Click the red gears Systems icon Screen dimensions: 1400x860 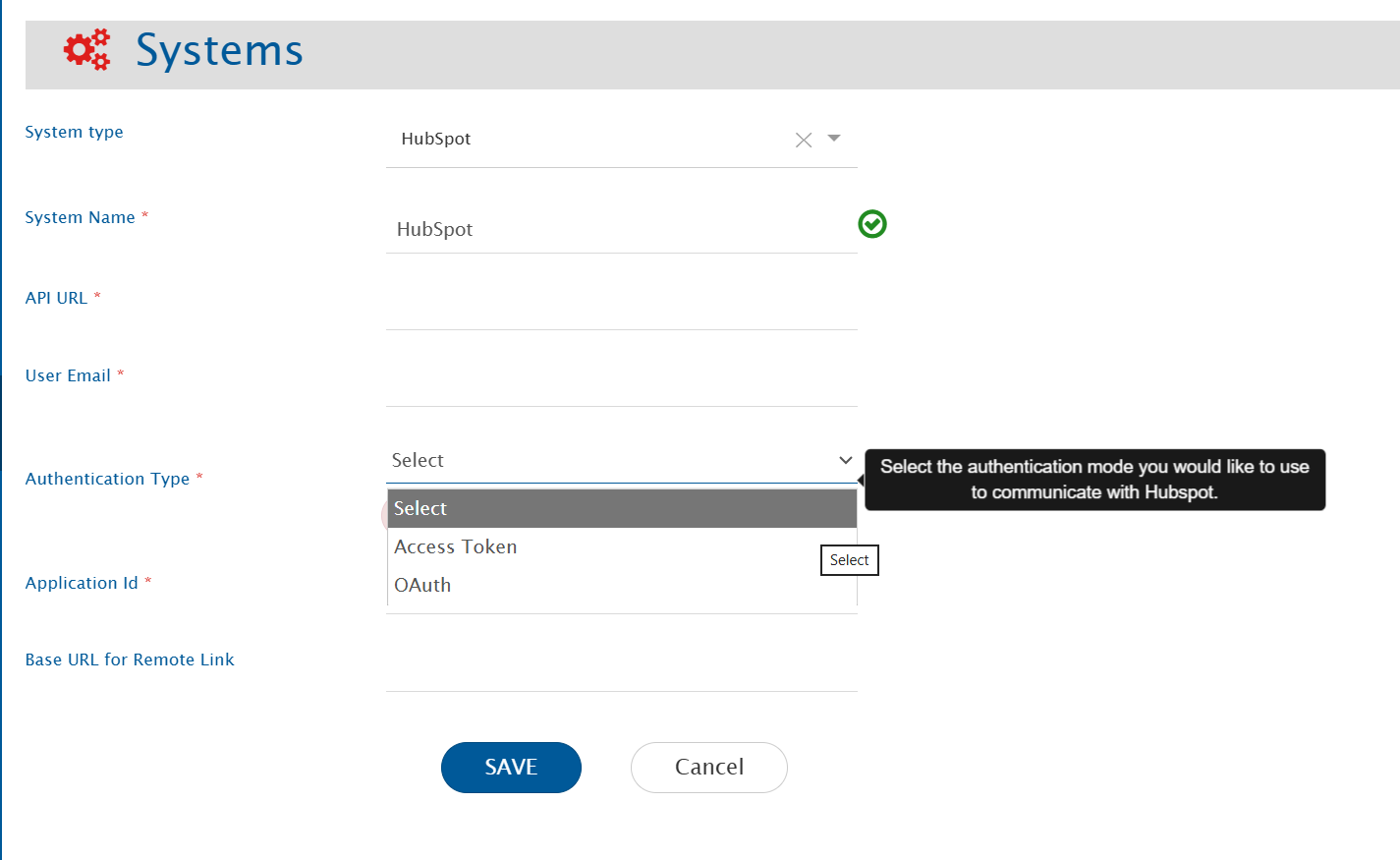(86, 50)
